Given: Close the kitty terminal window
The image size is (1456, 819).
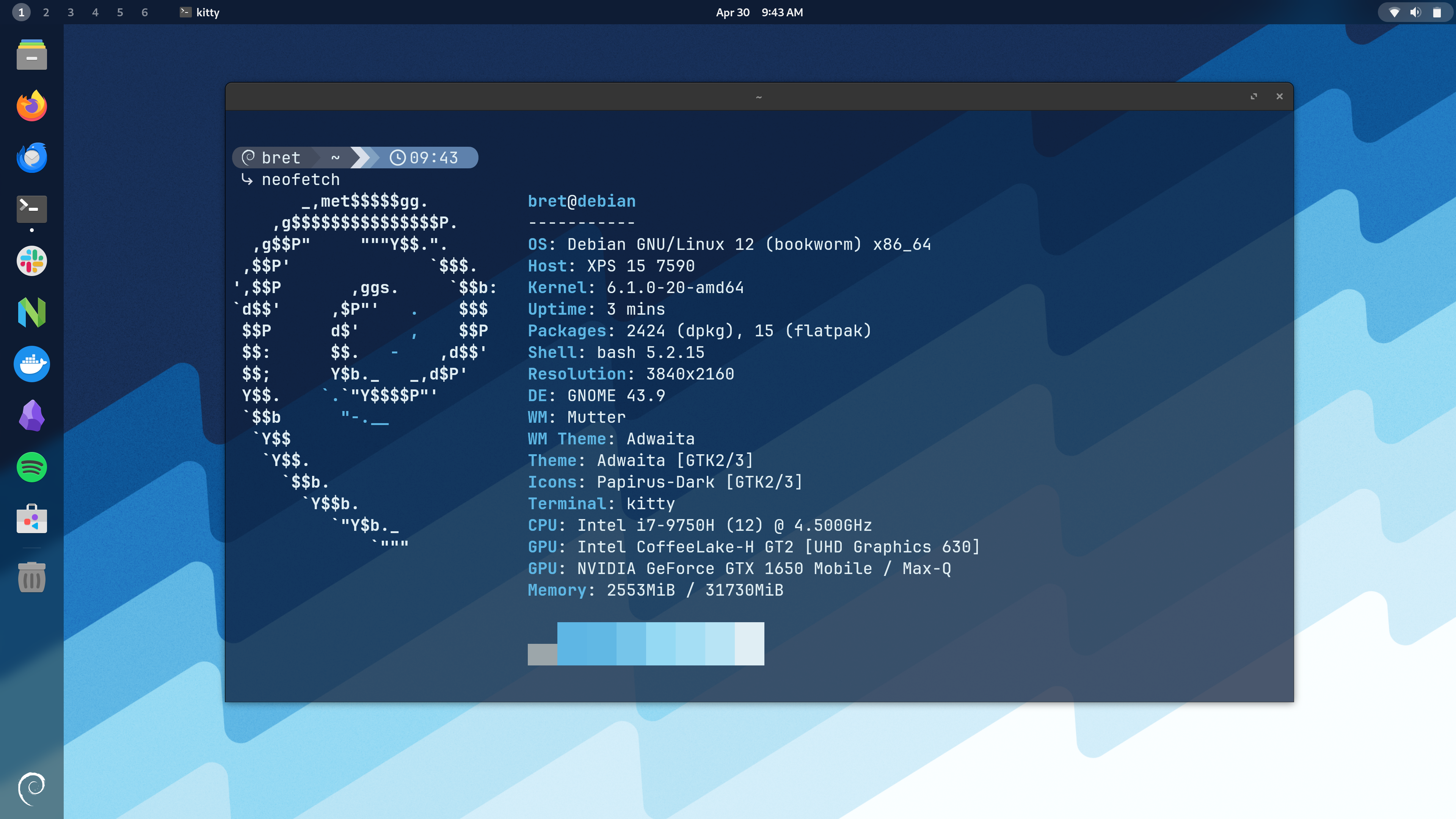Looking at the screenshot, I should 1280,97.
